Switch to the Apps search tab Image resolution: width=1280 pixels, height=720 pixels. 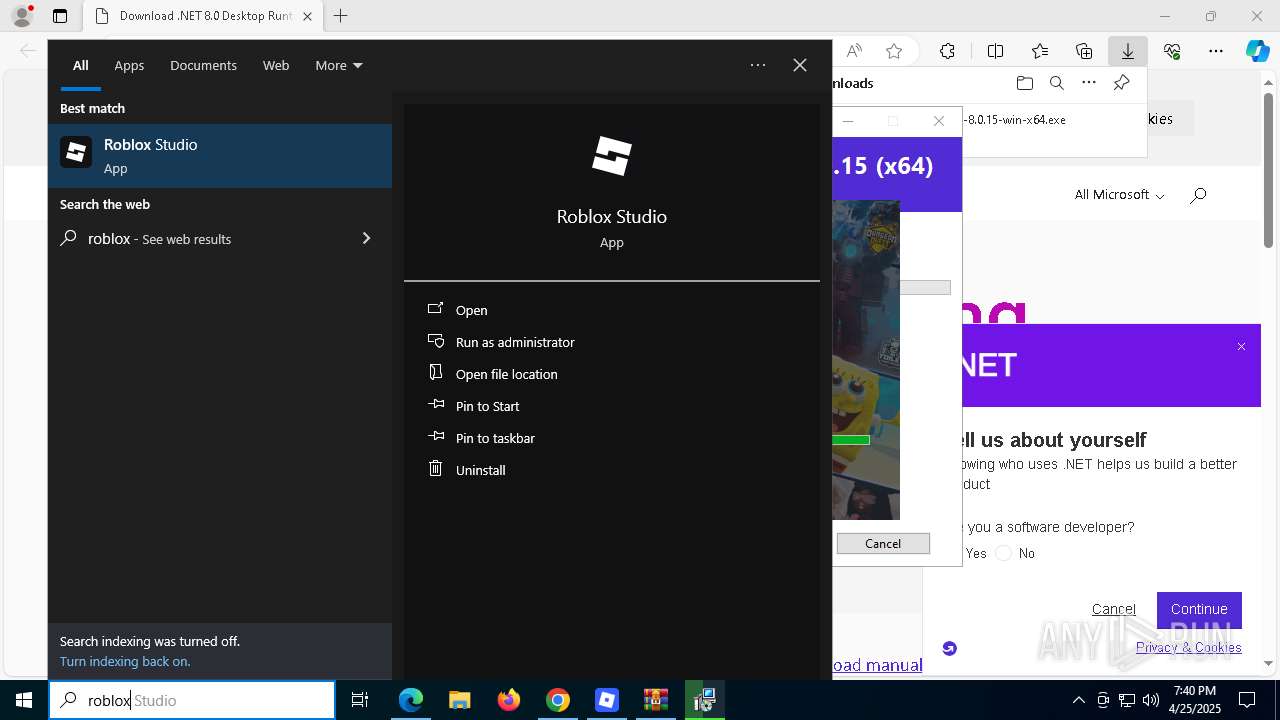(129, 65)
